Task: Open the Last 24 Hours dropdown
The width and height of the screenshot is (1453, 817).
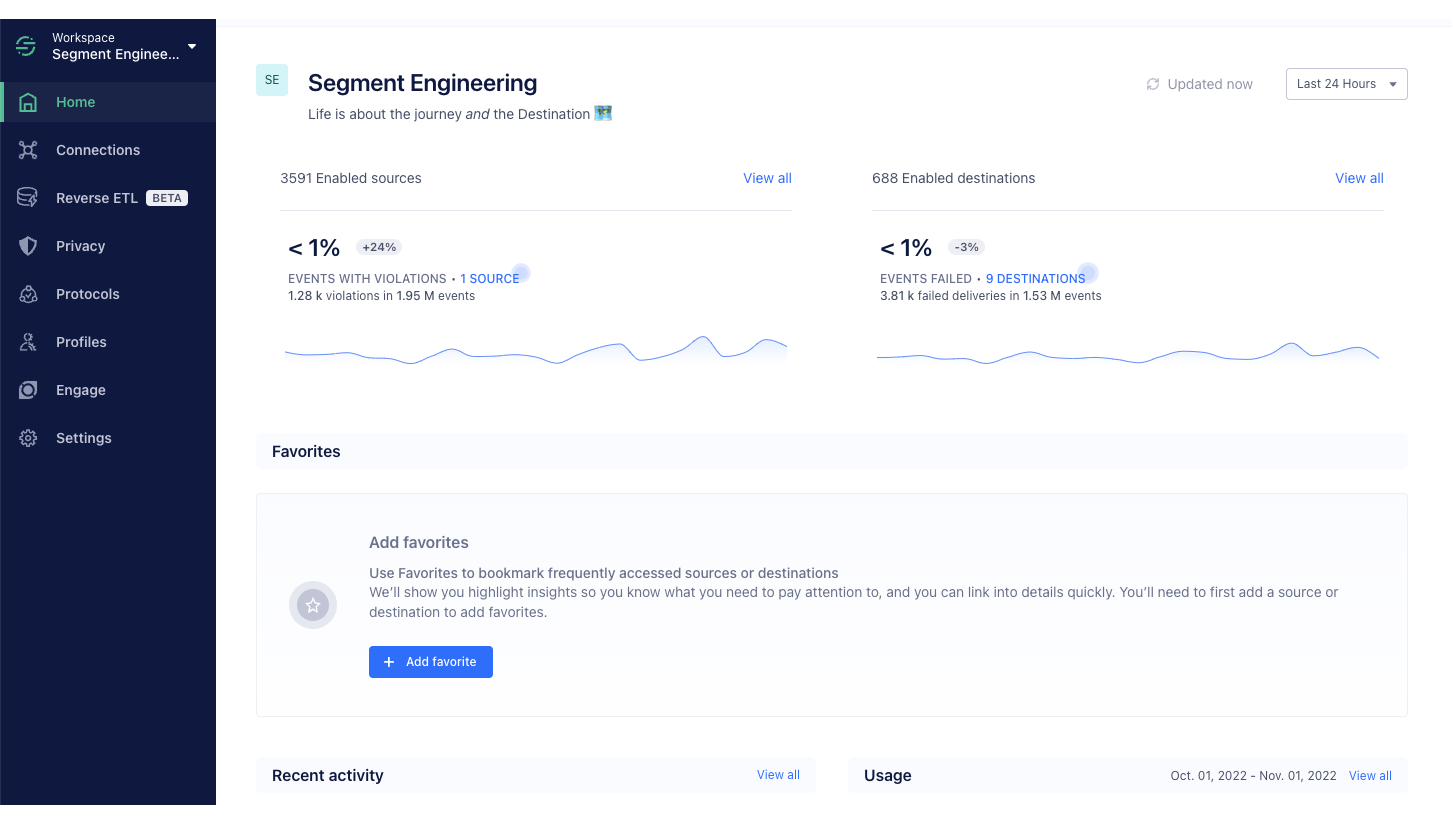Action: pos(1346,84)
